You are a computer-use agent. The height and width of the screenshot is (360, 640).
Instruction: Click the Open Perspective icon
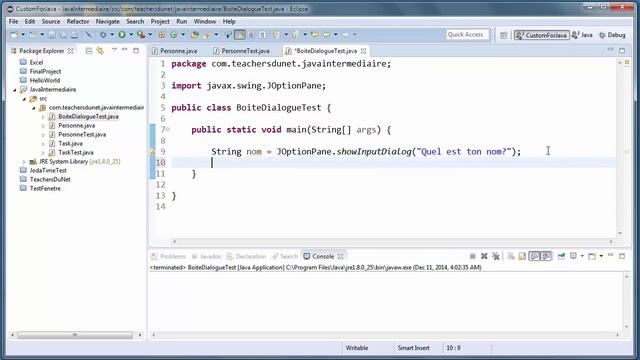pyautogui.click(x=503, y=36)
